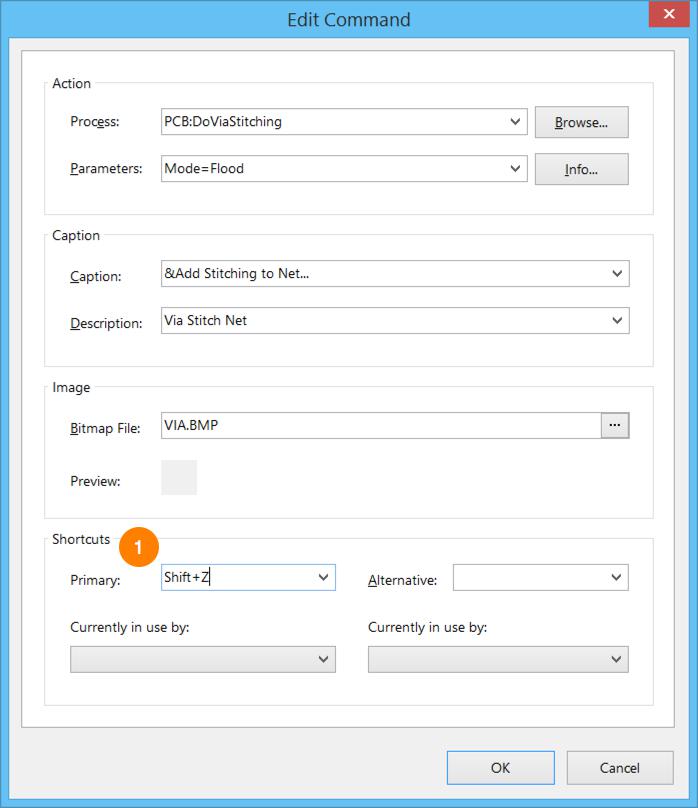
Task: Open the right Currently in use by dropdown
Action: point(617,659)
